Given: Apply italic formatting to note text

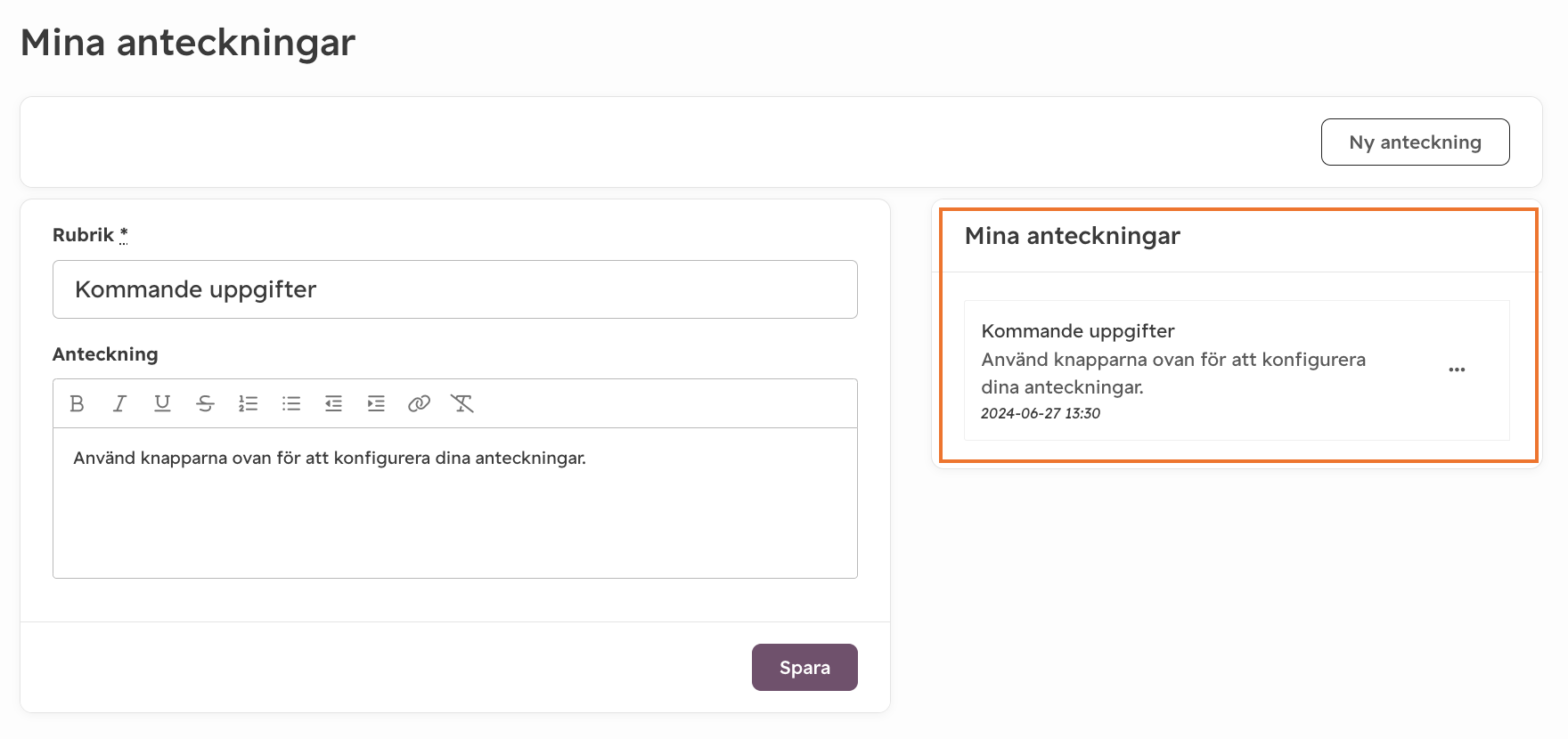Looking at the screenshot, I should point(119,403).
